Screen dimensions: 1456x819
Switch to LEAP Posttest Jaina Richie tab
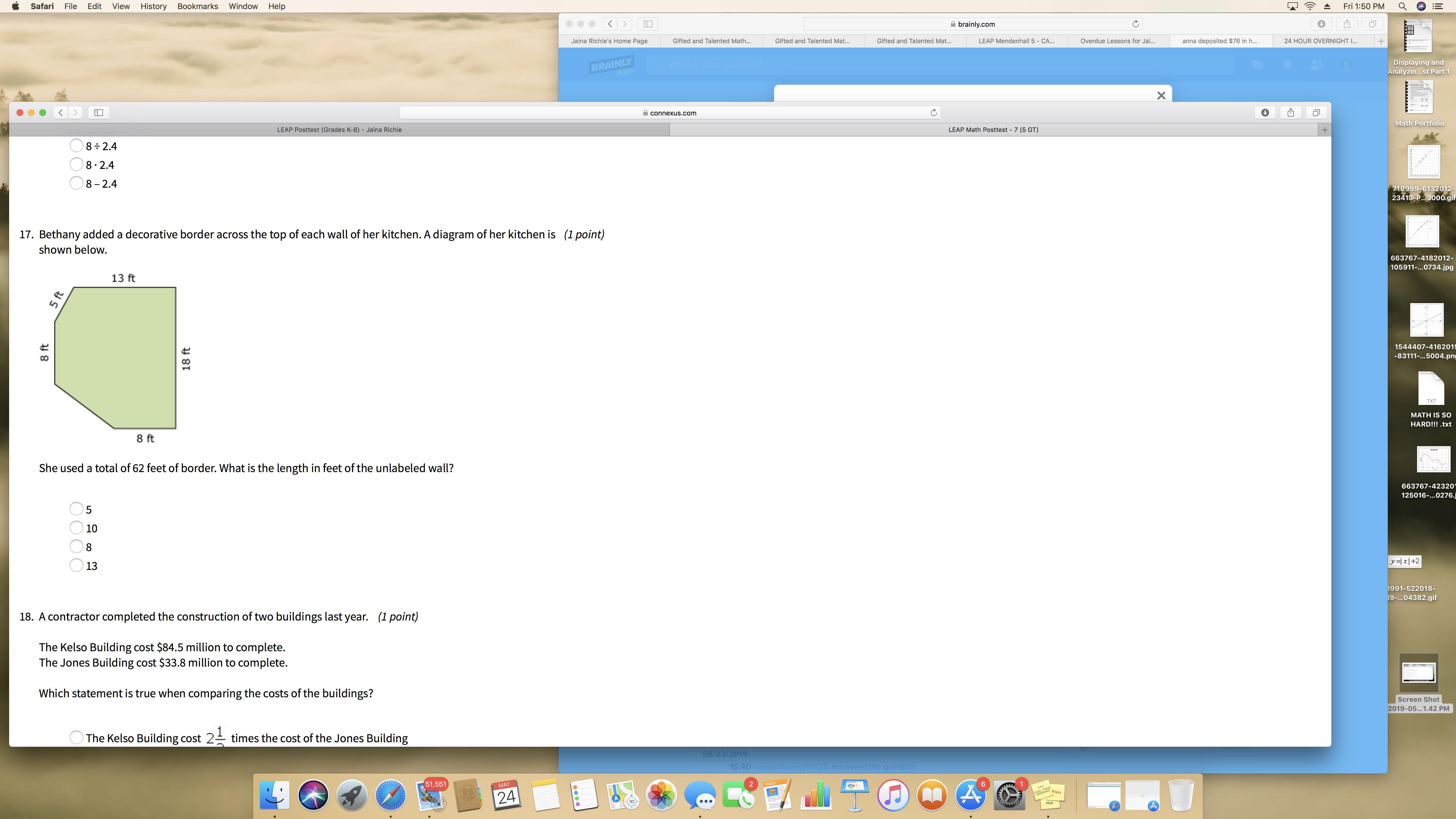coord(339,130)
